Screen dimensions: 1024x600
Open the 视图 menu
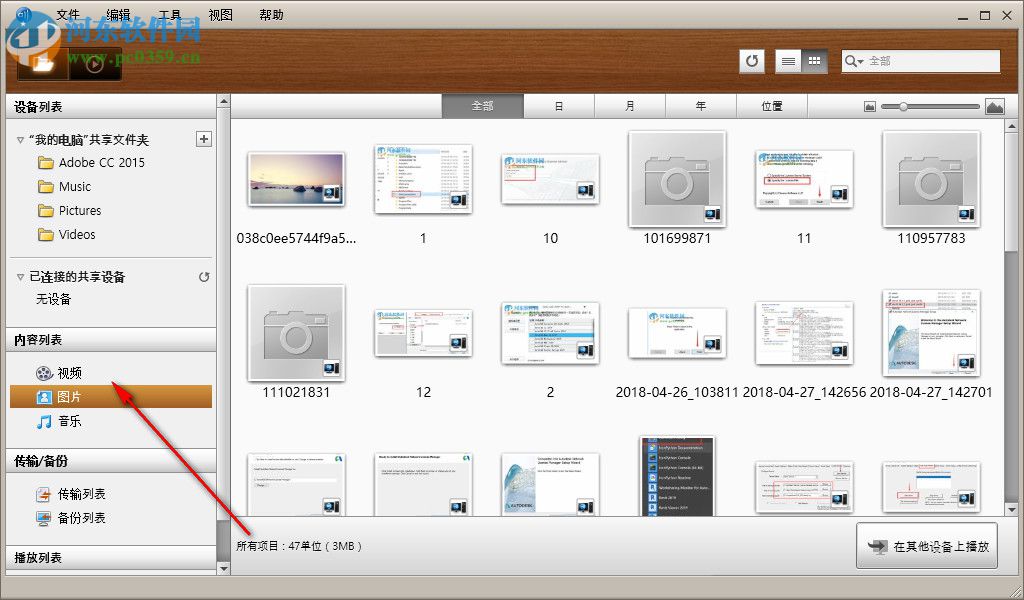(219, 14)
